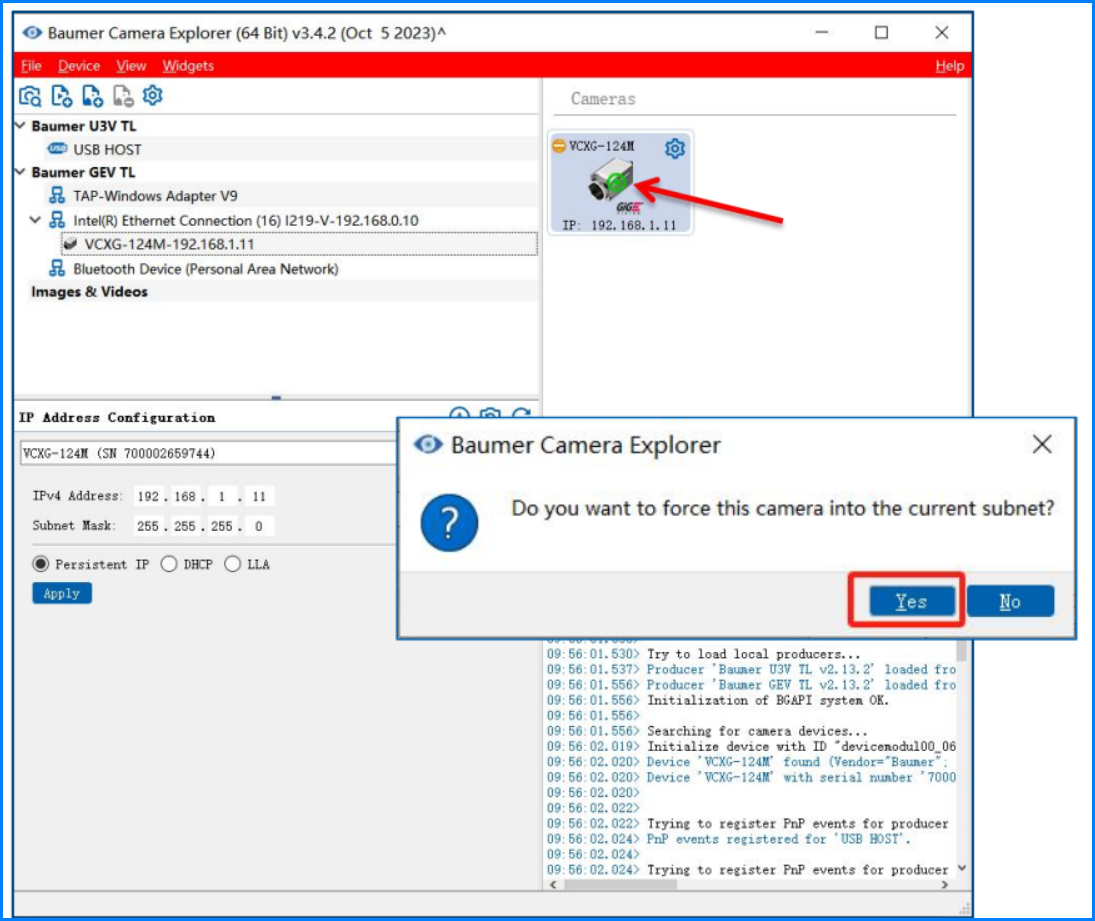The height and width of the screenshot is (921, 1095).
Task: Maximize the Baumer Camera Explorer window
Action: click(x=881, y=33)
